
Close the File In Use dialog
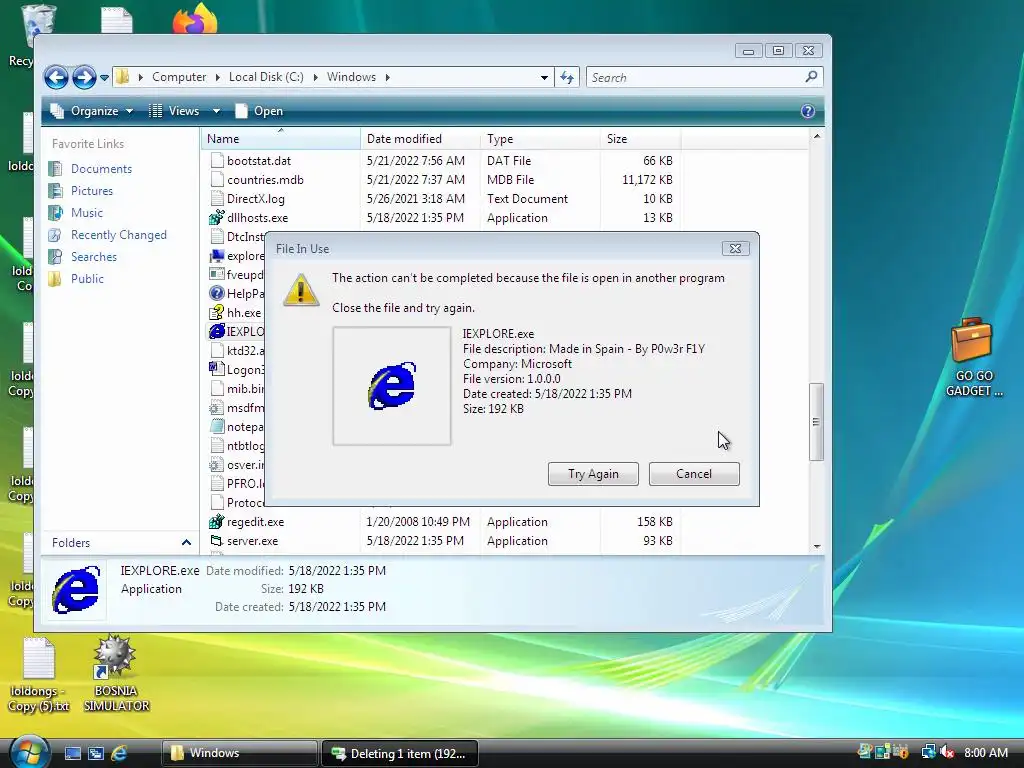(735, 249)
